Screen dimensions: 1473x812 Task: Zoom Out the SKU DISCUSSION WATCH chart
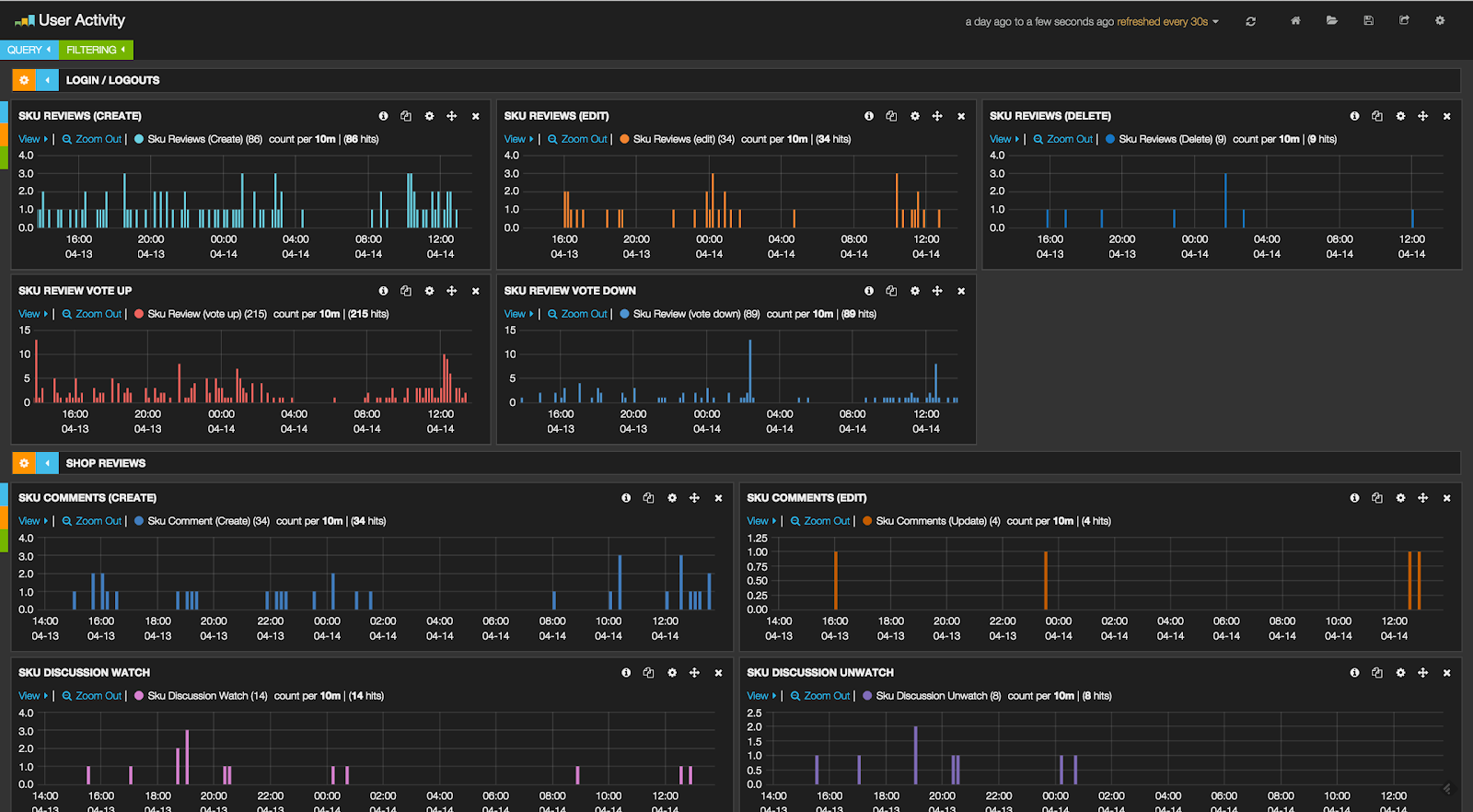pos(92,696)
